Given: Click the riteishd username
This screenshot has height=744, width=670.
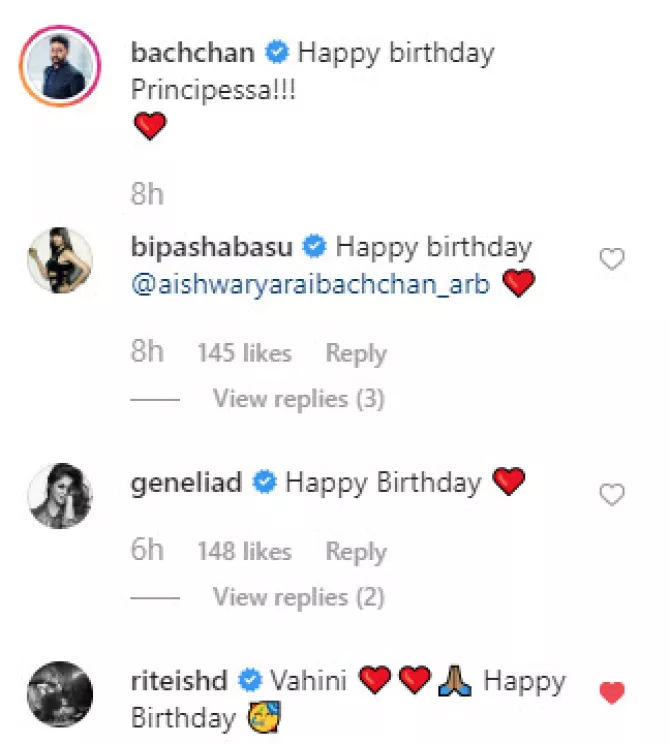Looking at the screenshot, I should coord(180,682).
